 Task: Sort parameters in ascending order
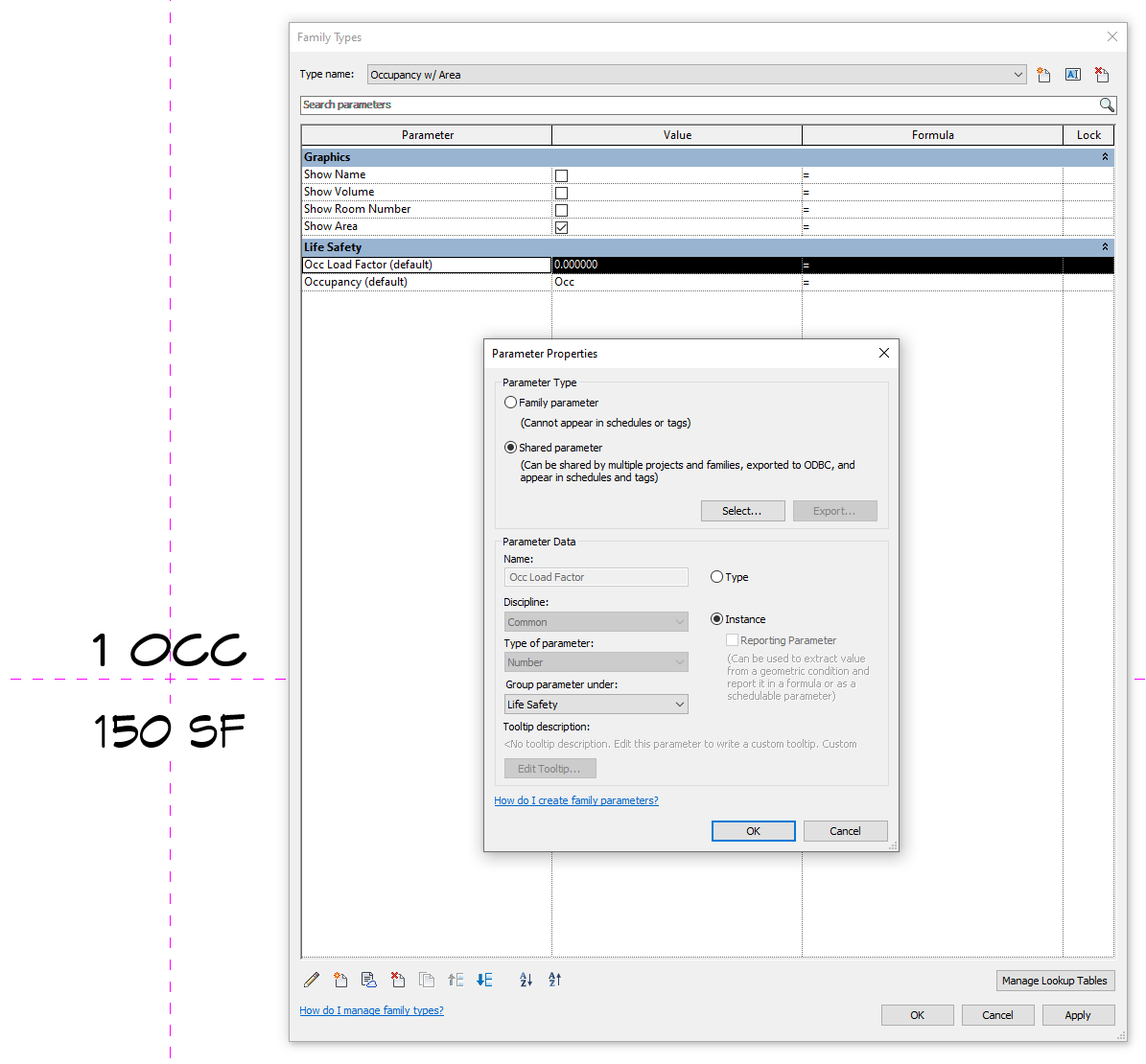(x=526, y=980)
